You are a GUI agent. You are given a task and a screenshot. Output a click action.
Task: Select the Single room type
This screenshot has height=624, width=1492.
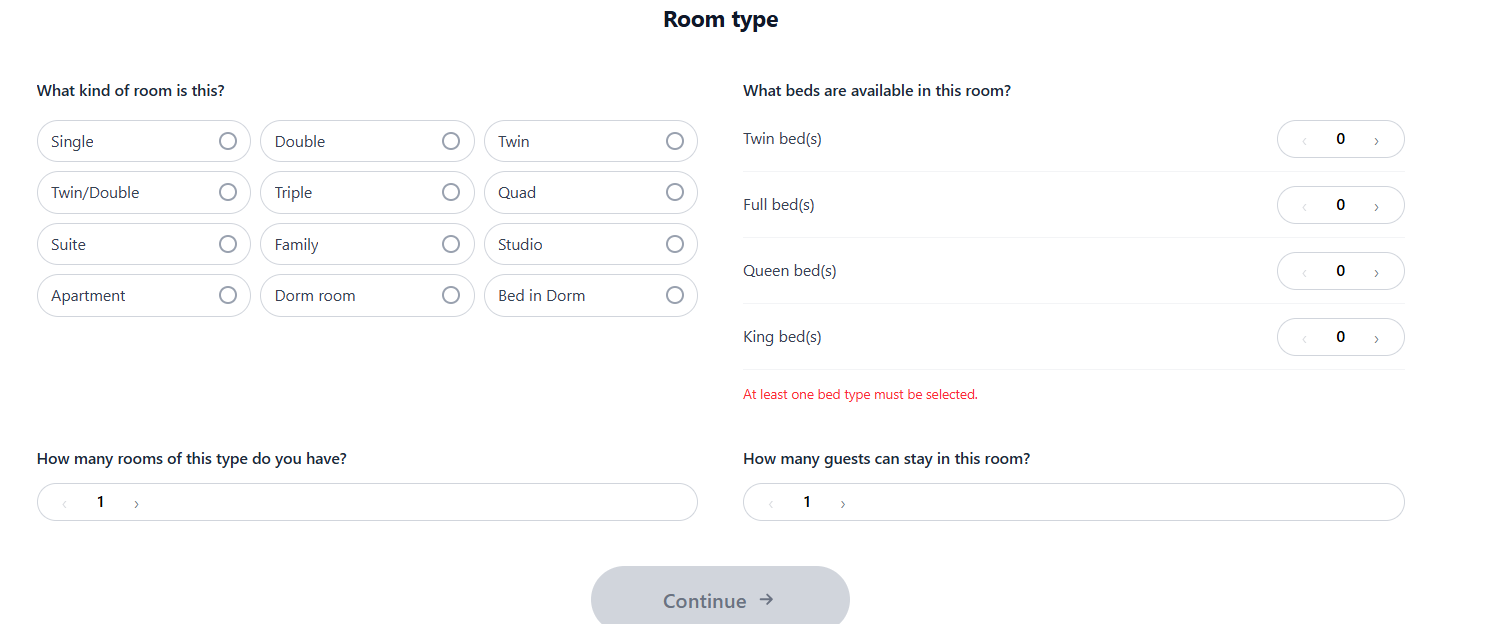point(144,141)
